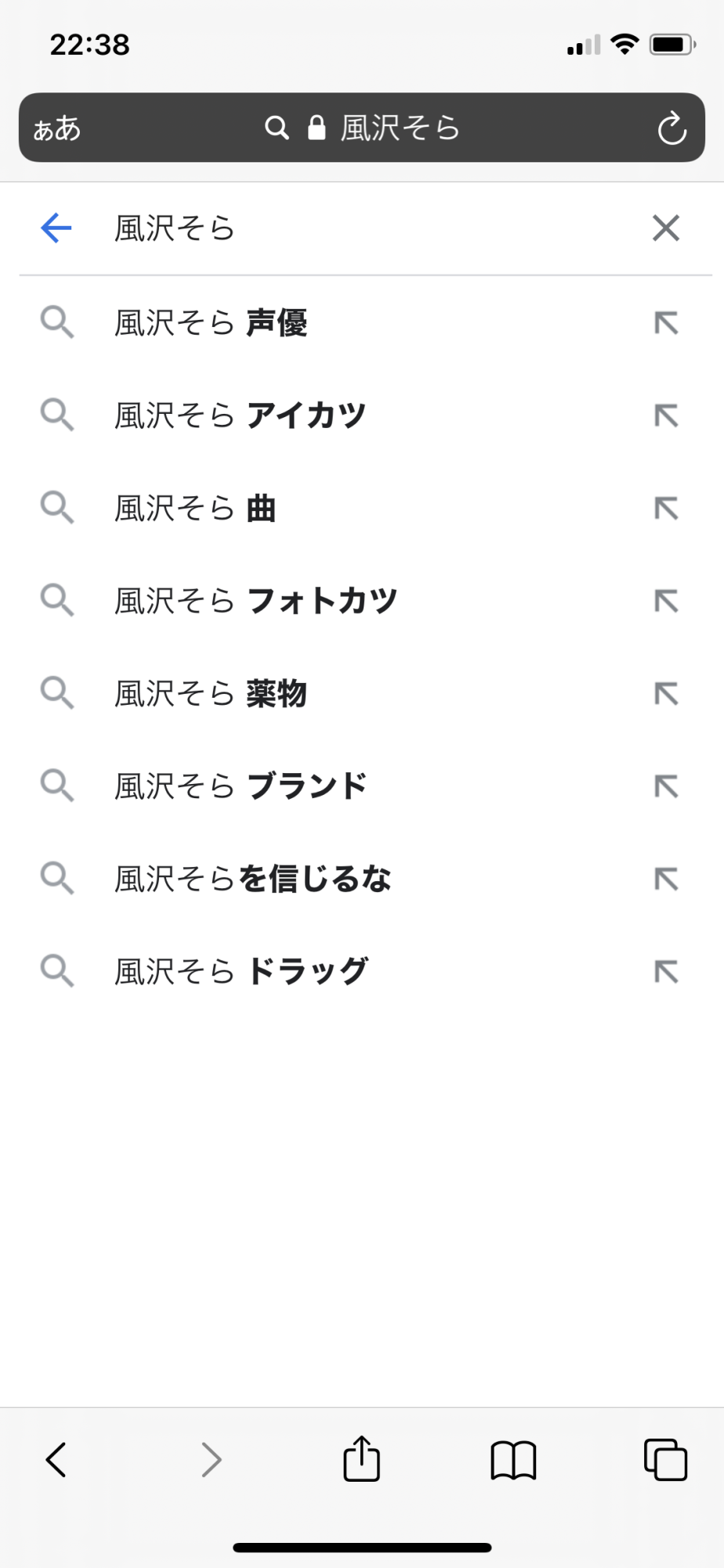The width and height of the screenshot is (724, 1568).
Task: Open the Safari bookmarks book icon
Action: (x=513, y=1460)
